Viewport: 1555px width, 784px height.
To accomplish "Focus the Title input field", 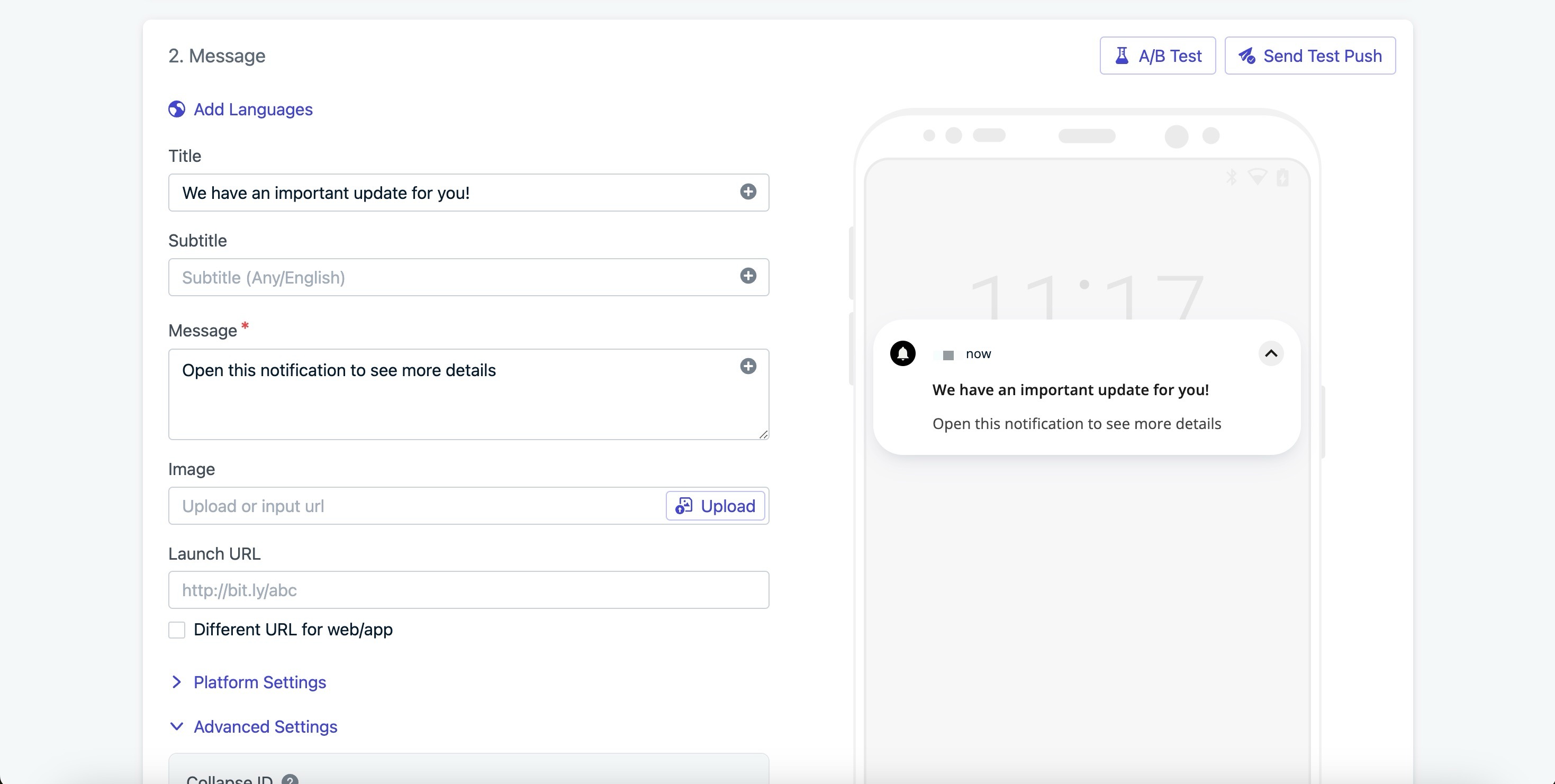I will 468,193.
